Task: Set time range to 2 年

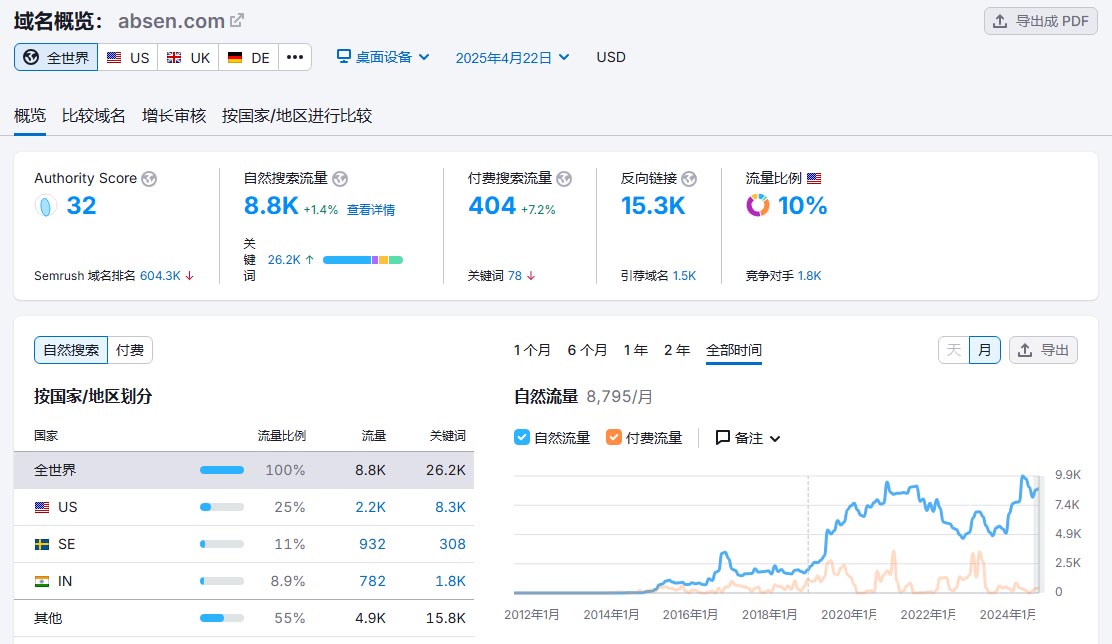Action: [677, 350]
